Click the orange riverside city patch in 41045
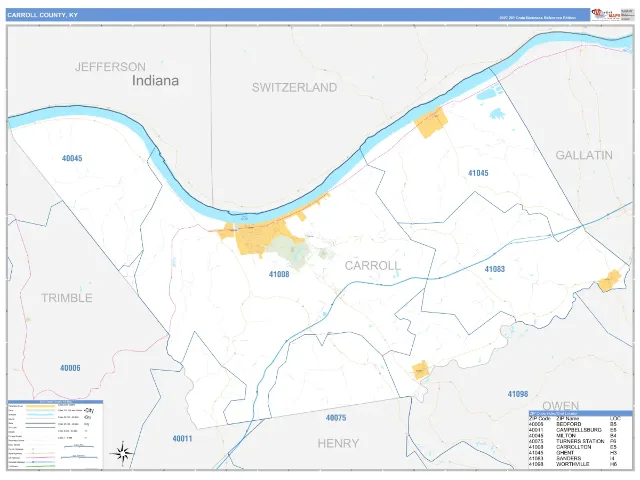640x480 pixels. pos(431,122)
